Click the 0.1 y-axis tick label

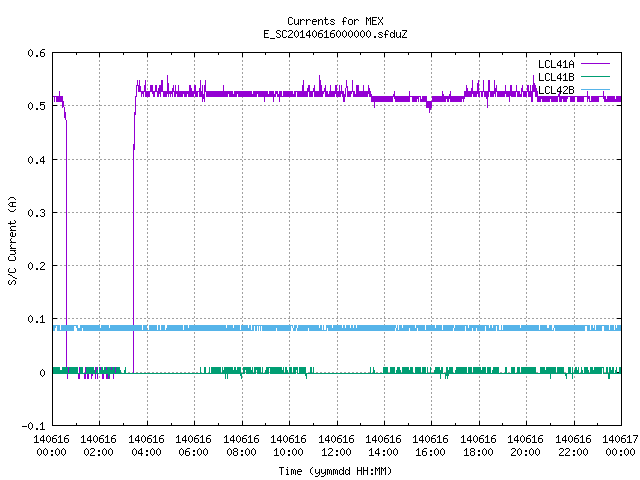point(36,319)
